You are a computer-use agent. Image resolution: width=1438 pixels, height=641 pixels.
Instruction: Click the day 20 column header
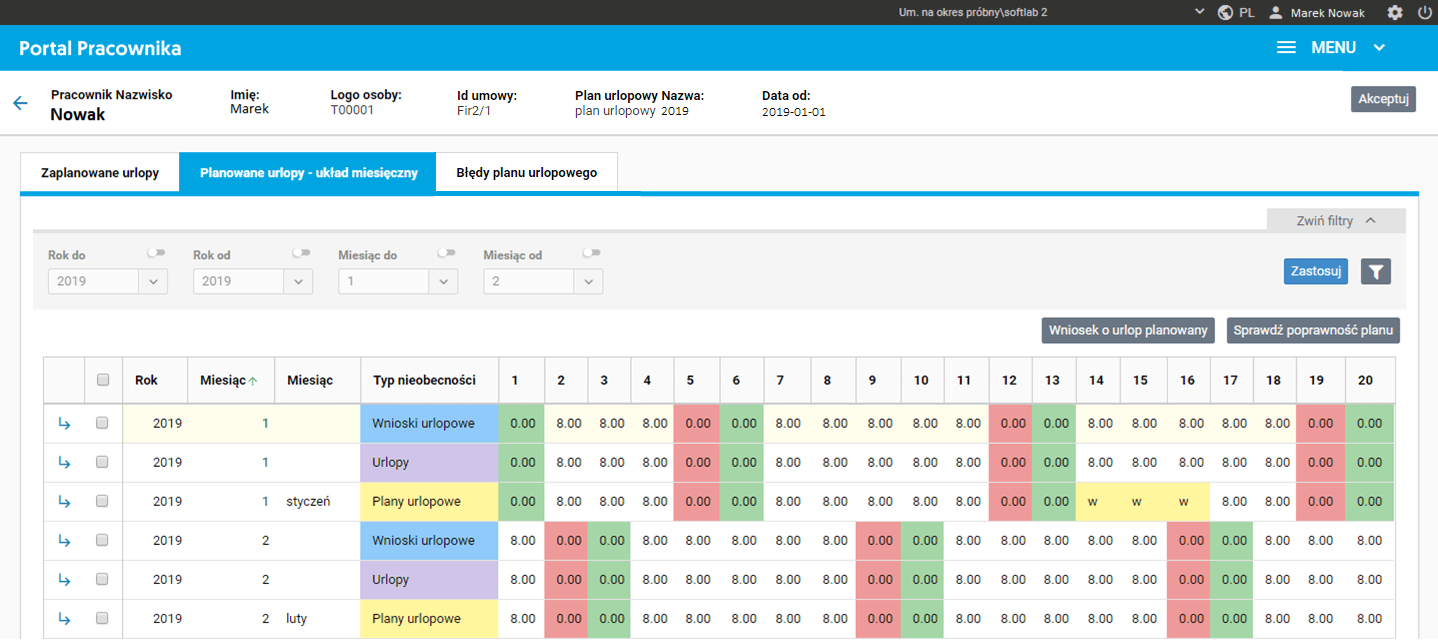click(x=1369, y=380)
